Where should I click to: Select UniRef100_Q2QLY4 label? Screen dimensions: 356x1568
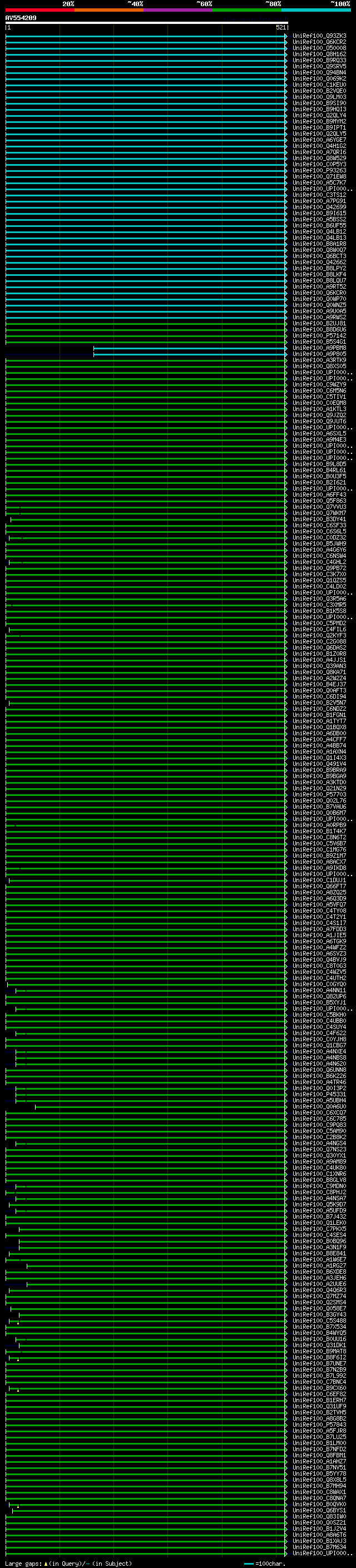319,116
